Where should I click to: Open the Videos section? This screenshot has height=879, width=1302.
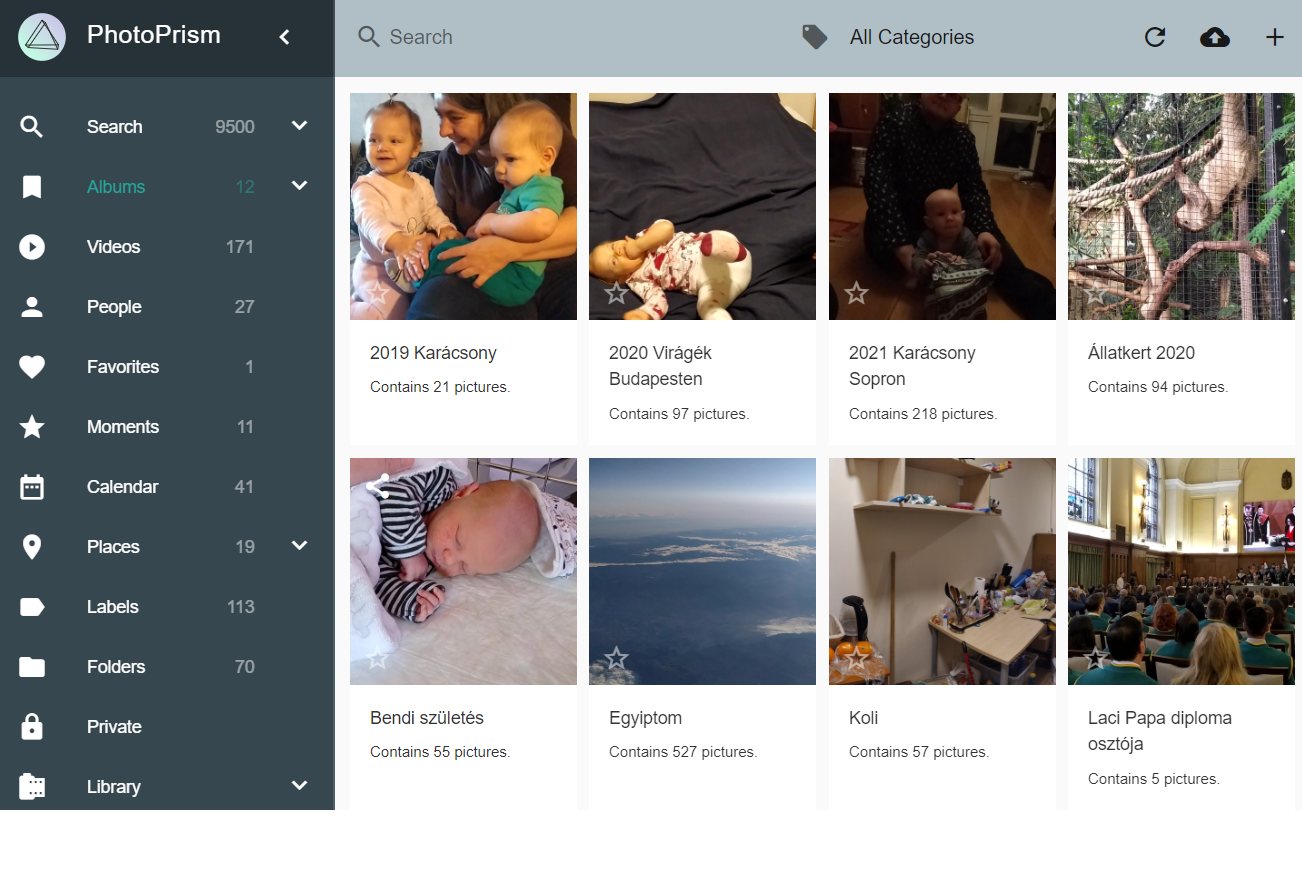coord(113,247)
